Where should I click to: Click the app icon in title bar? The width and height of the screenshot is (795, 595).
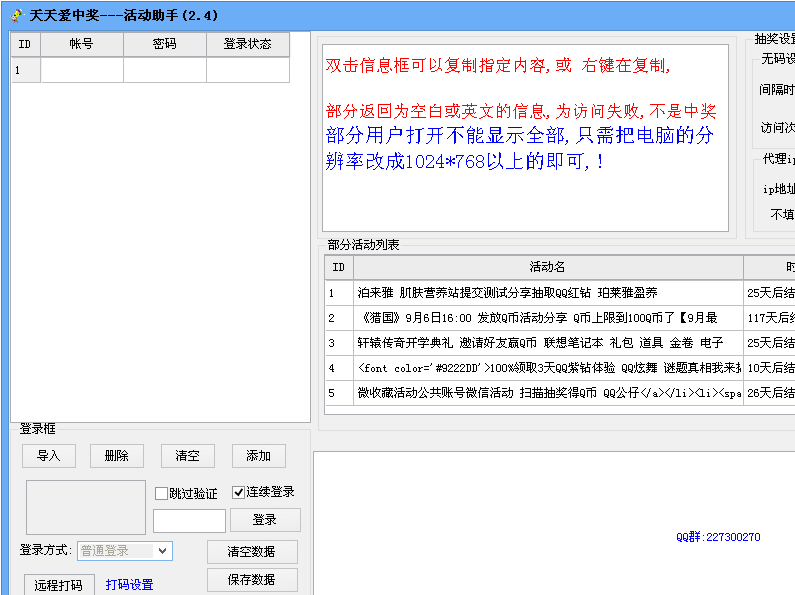tap(17, 15)
